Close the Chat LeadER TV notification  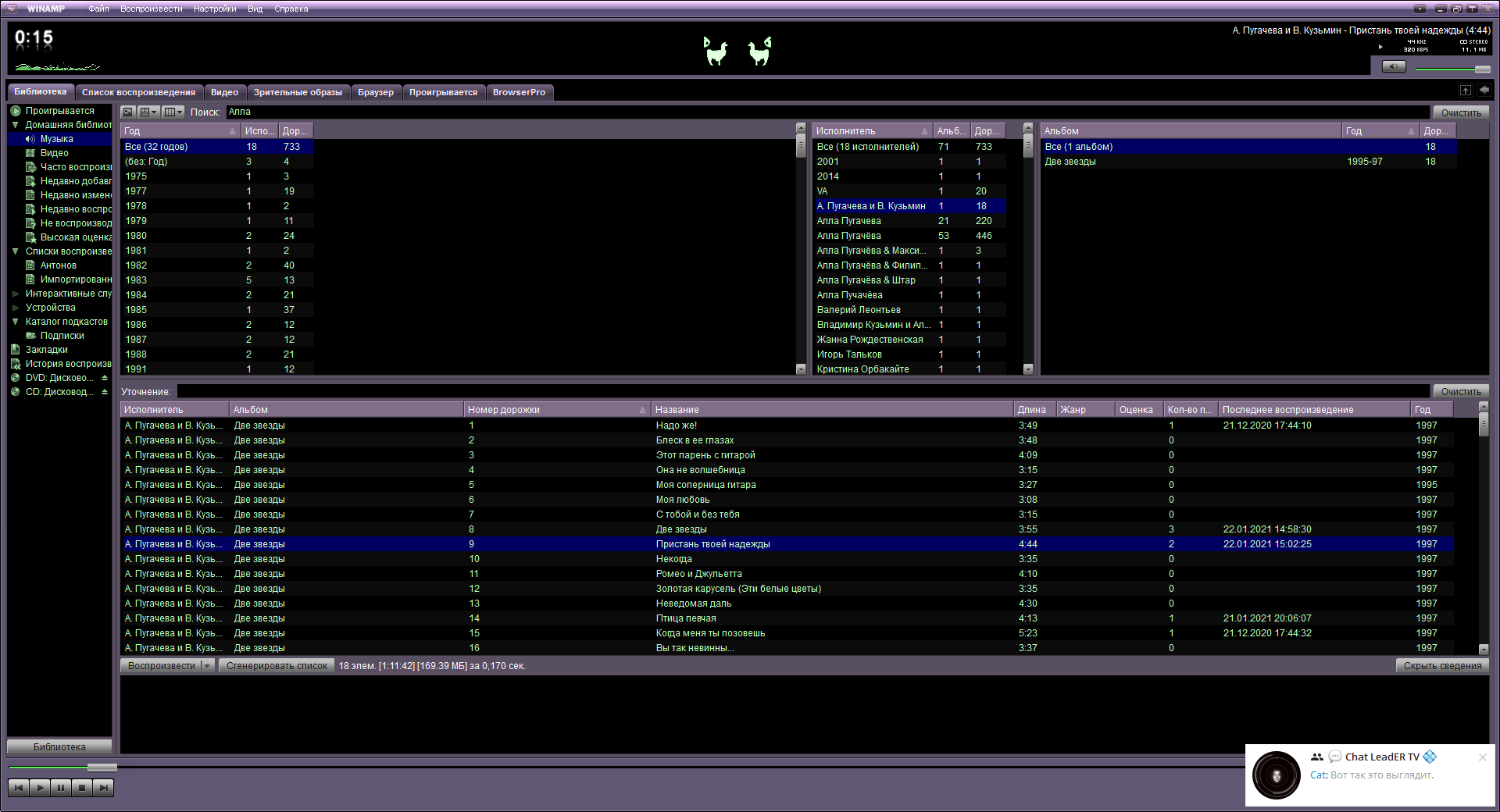pyautogui.click(x=1482, y=757)
